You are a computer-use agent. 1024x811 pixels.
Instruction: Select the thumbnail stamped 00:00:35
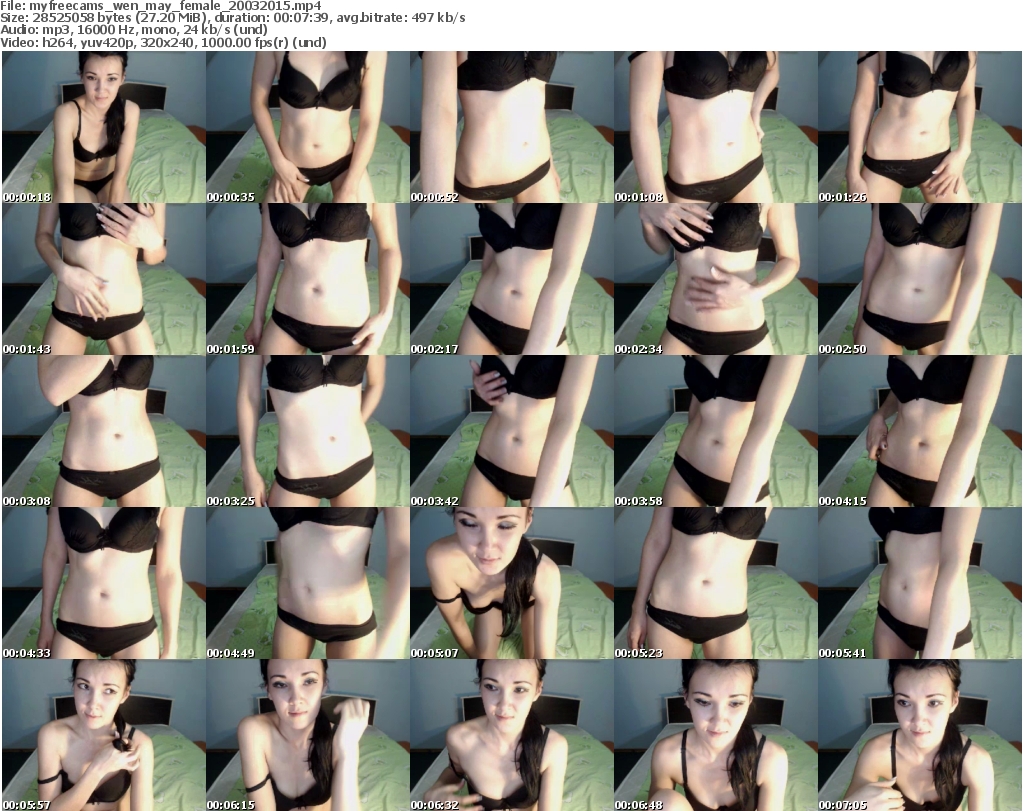(308, 127)
